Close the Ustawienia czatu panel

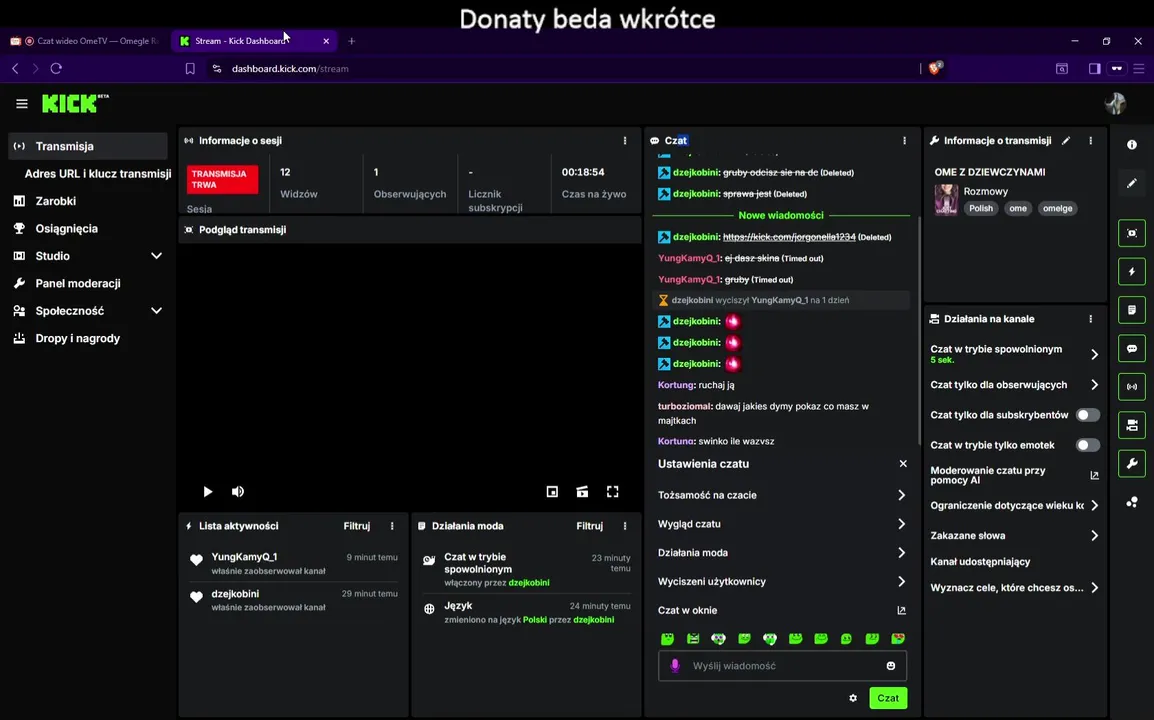903,464
